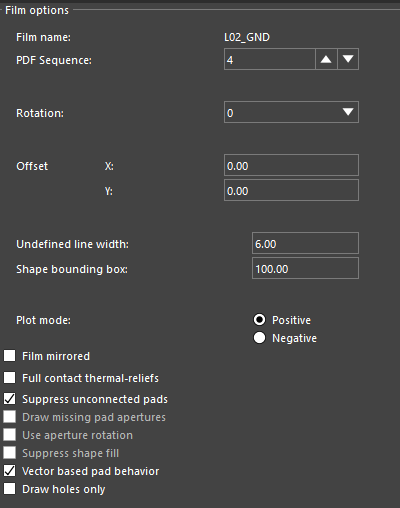Click the Offset X input field
400x508 pixels.
pos(291,165)
